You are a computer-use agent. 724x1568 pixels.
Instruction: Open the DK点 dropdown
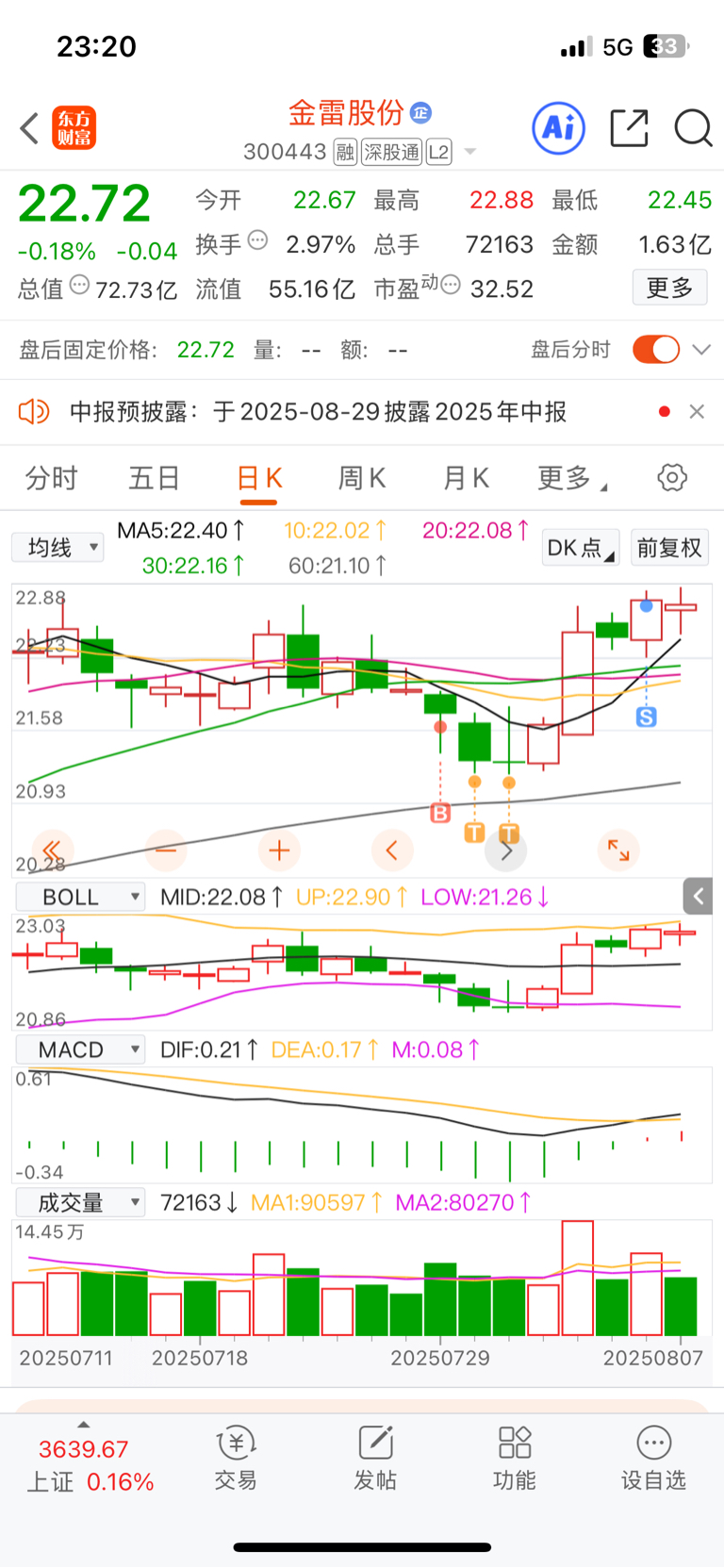(581, 548)
